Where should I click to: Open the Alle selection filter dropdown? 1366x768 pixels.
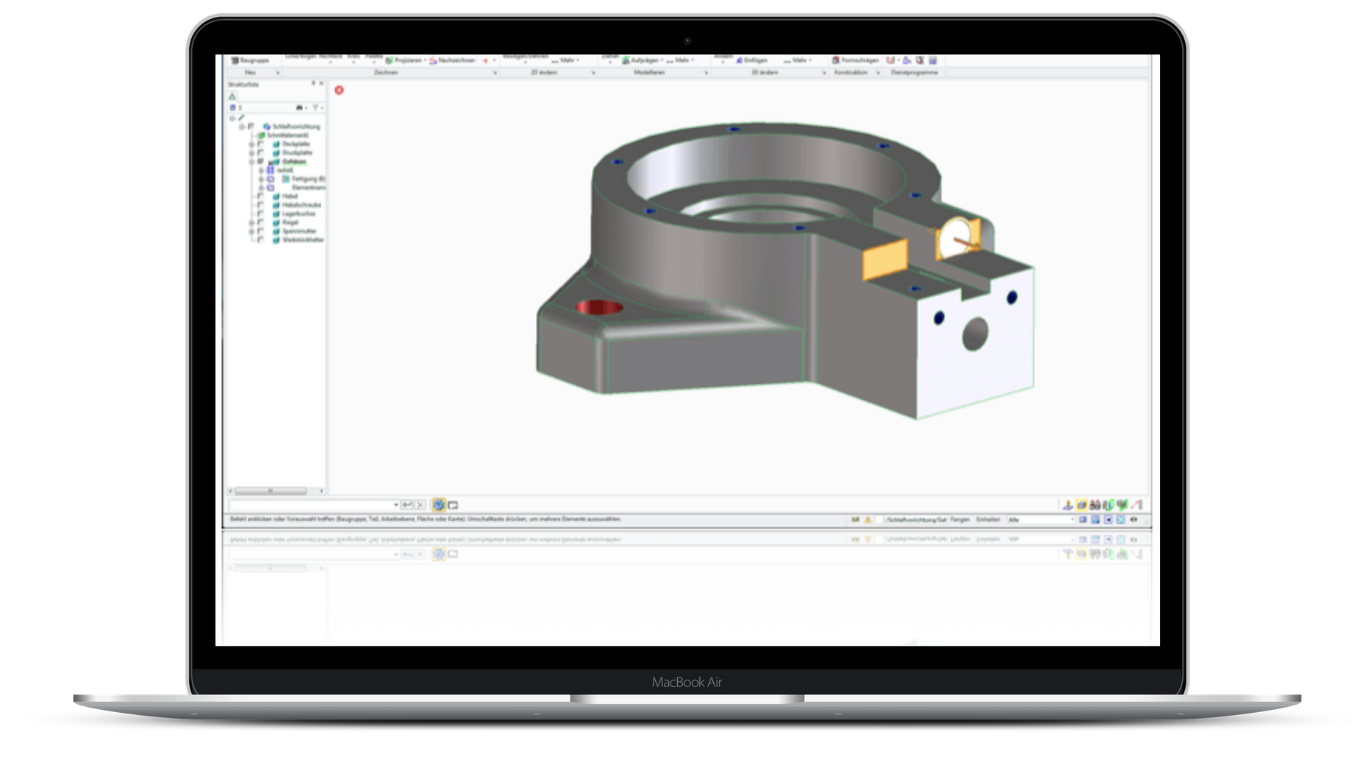1041,519
